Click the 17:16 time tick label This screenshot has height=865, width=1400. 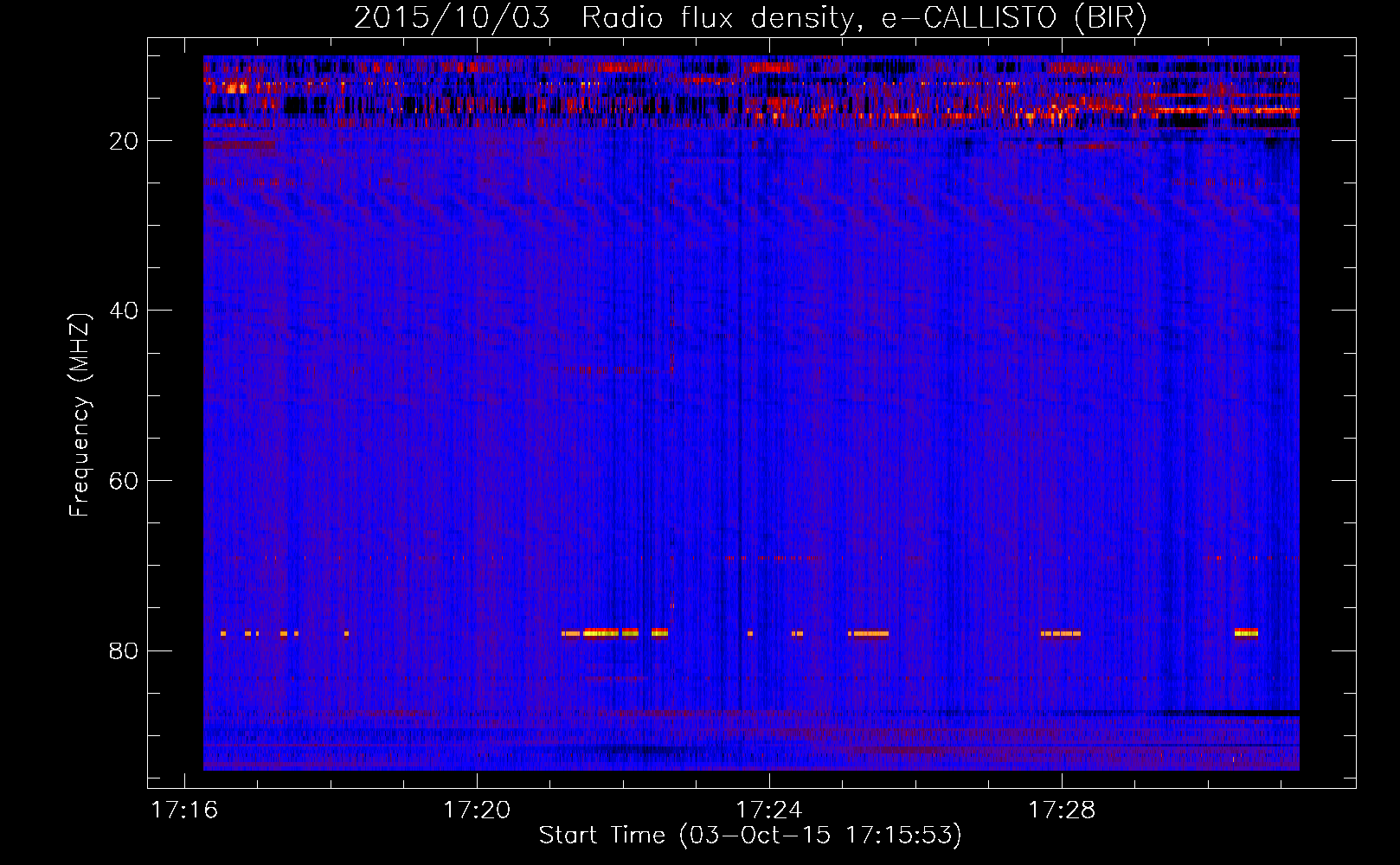pyautogui.click(x=184, y=811)
